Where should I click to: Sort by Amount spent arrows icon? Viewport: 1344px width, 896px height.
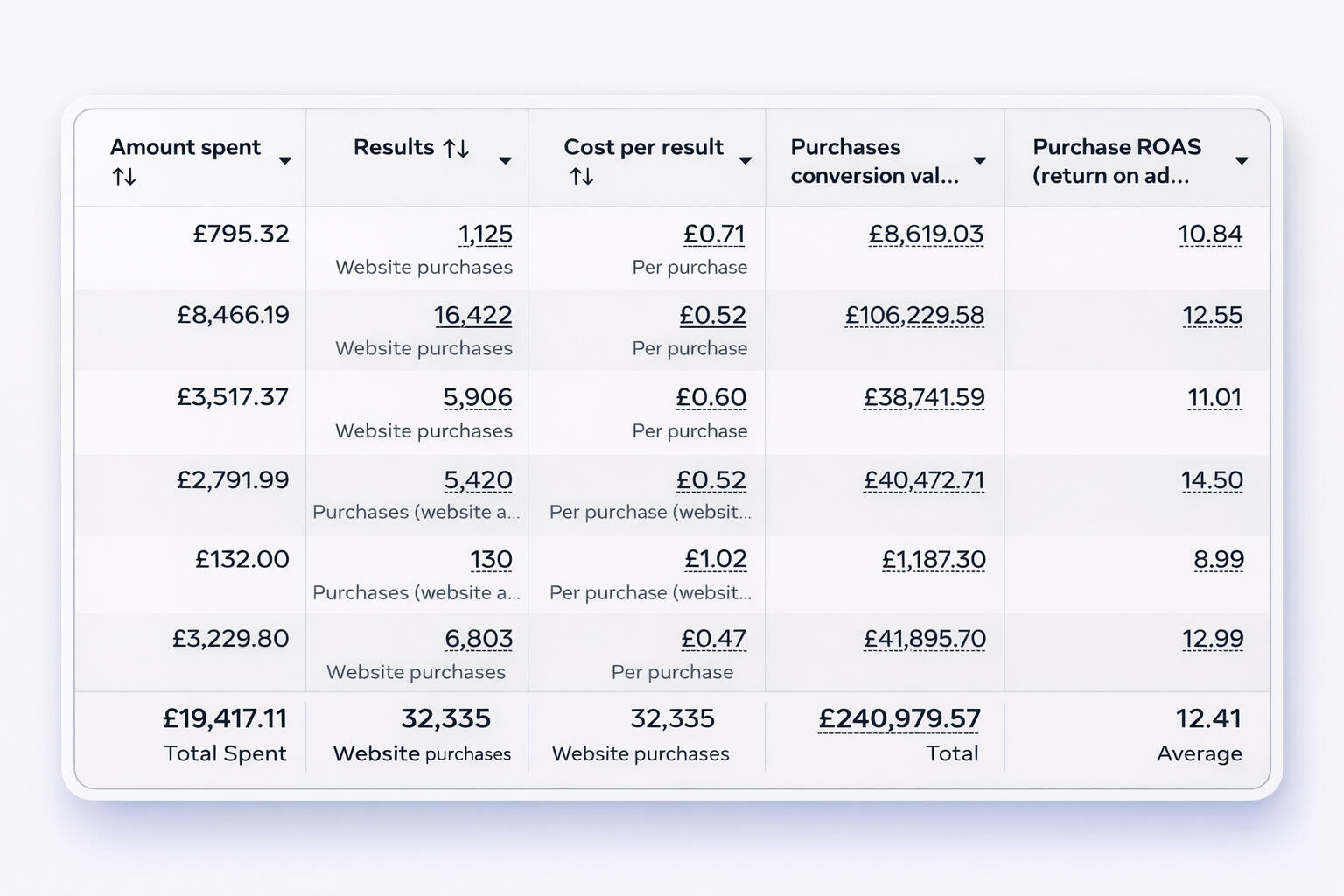124,177
